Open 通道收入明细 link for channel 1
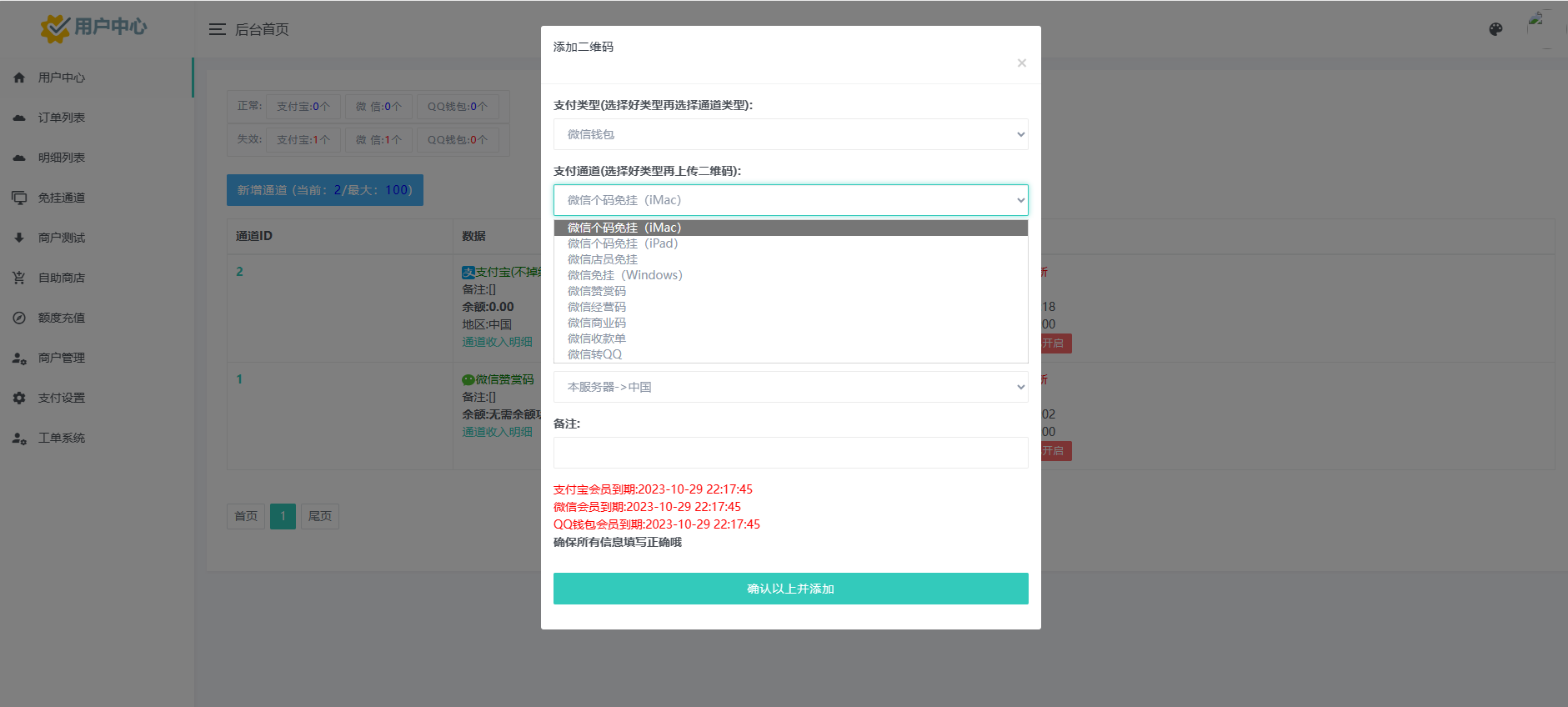Viewport: 1568px width, 707px height. coord(497,432)
